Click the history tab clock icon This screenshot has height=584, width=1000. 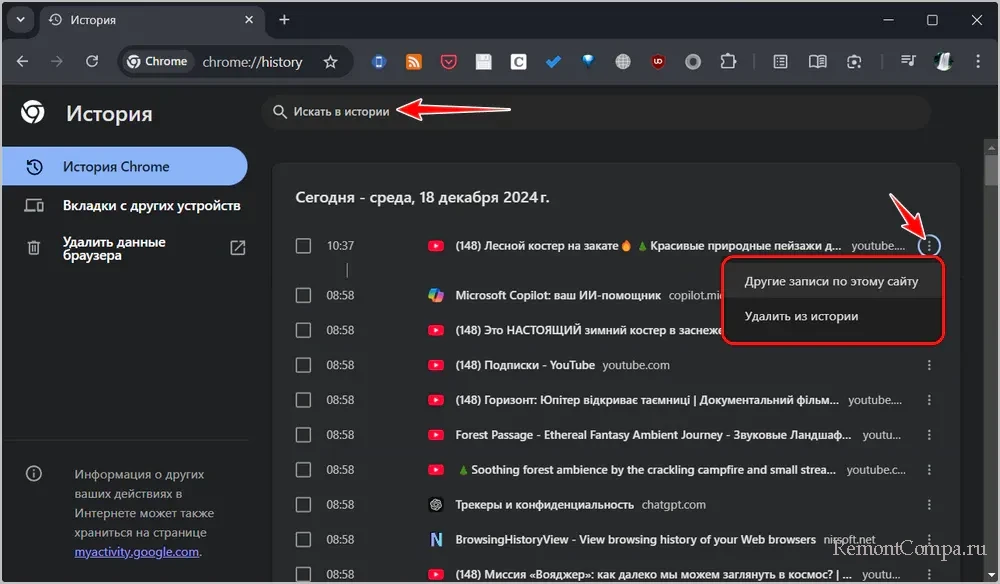(x=55, y=20)
